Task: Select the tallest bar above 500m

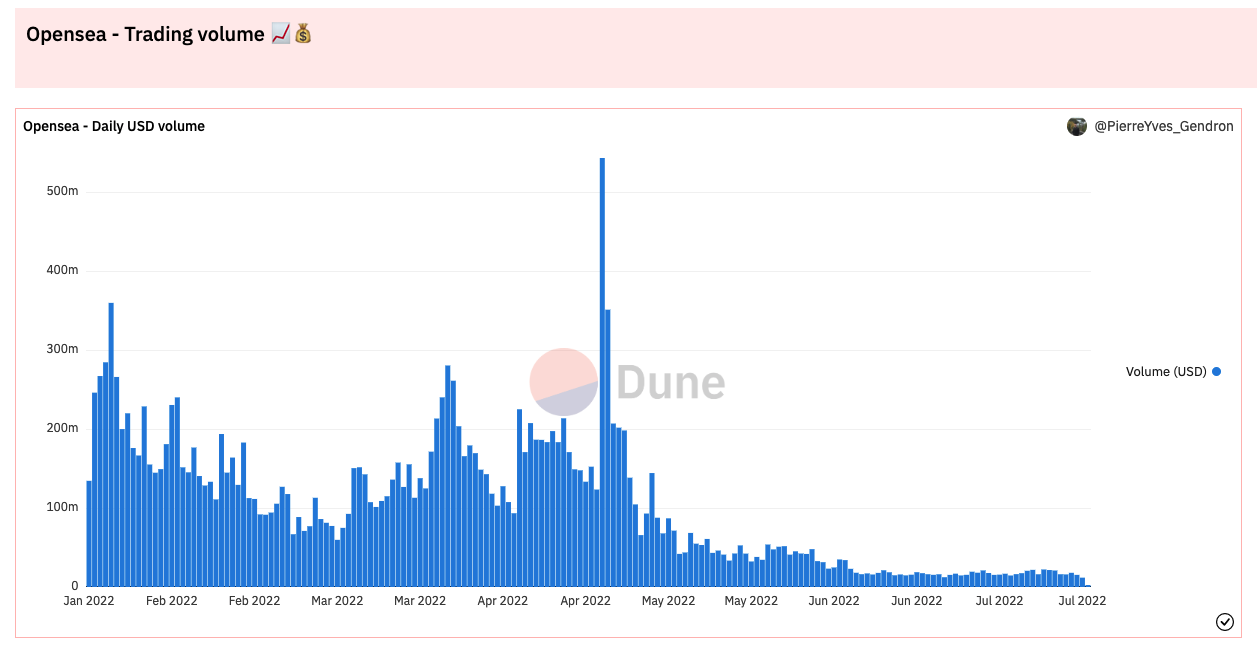Action: click(602, 370)
